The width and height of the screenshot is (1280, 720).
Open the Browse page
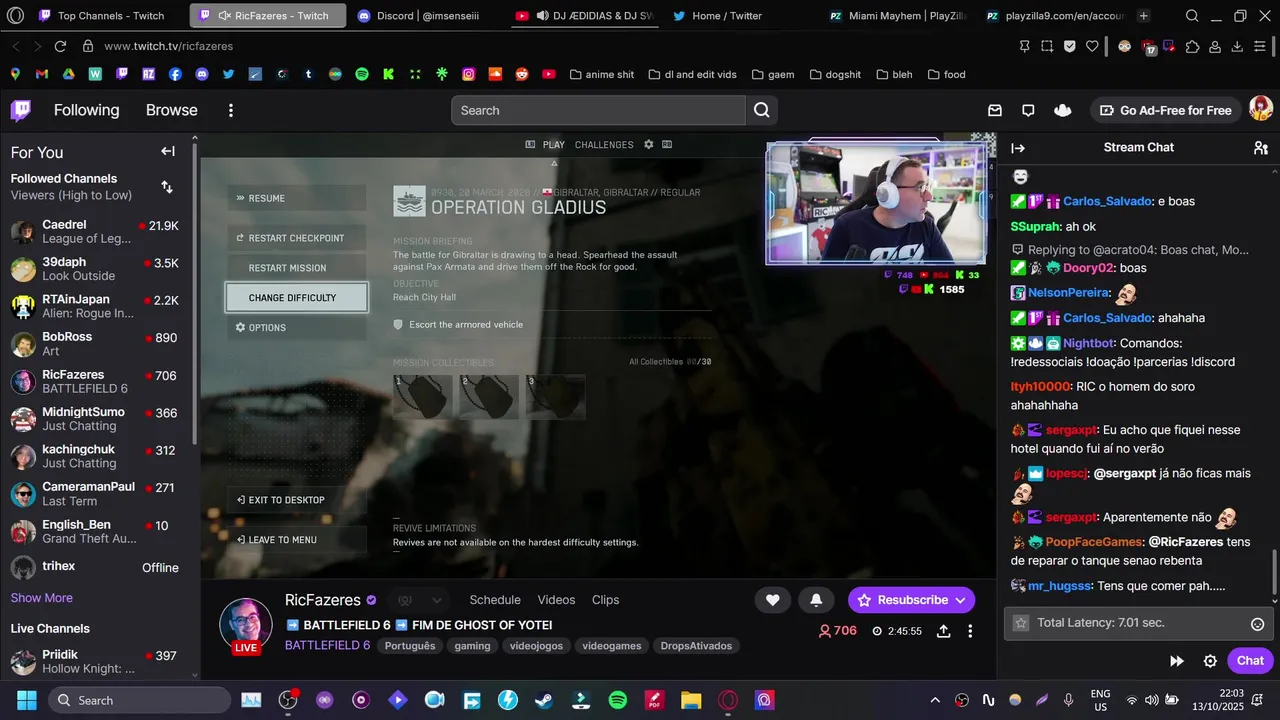tap(171, 110)
